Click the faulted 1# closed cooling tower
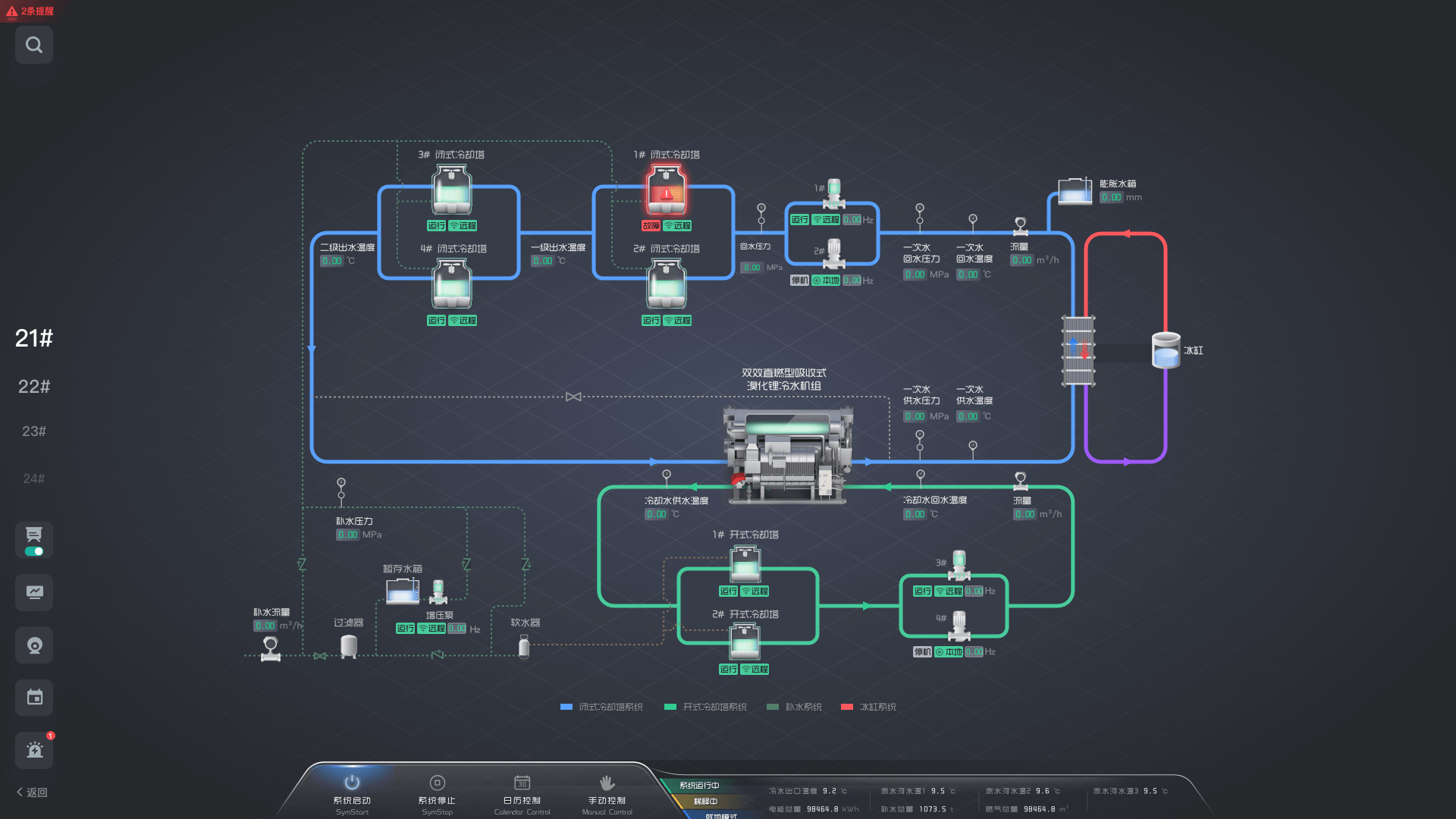The width and height of the screenshot is (1456, 819). [666, 191]
